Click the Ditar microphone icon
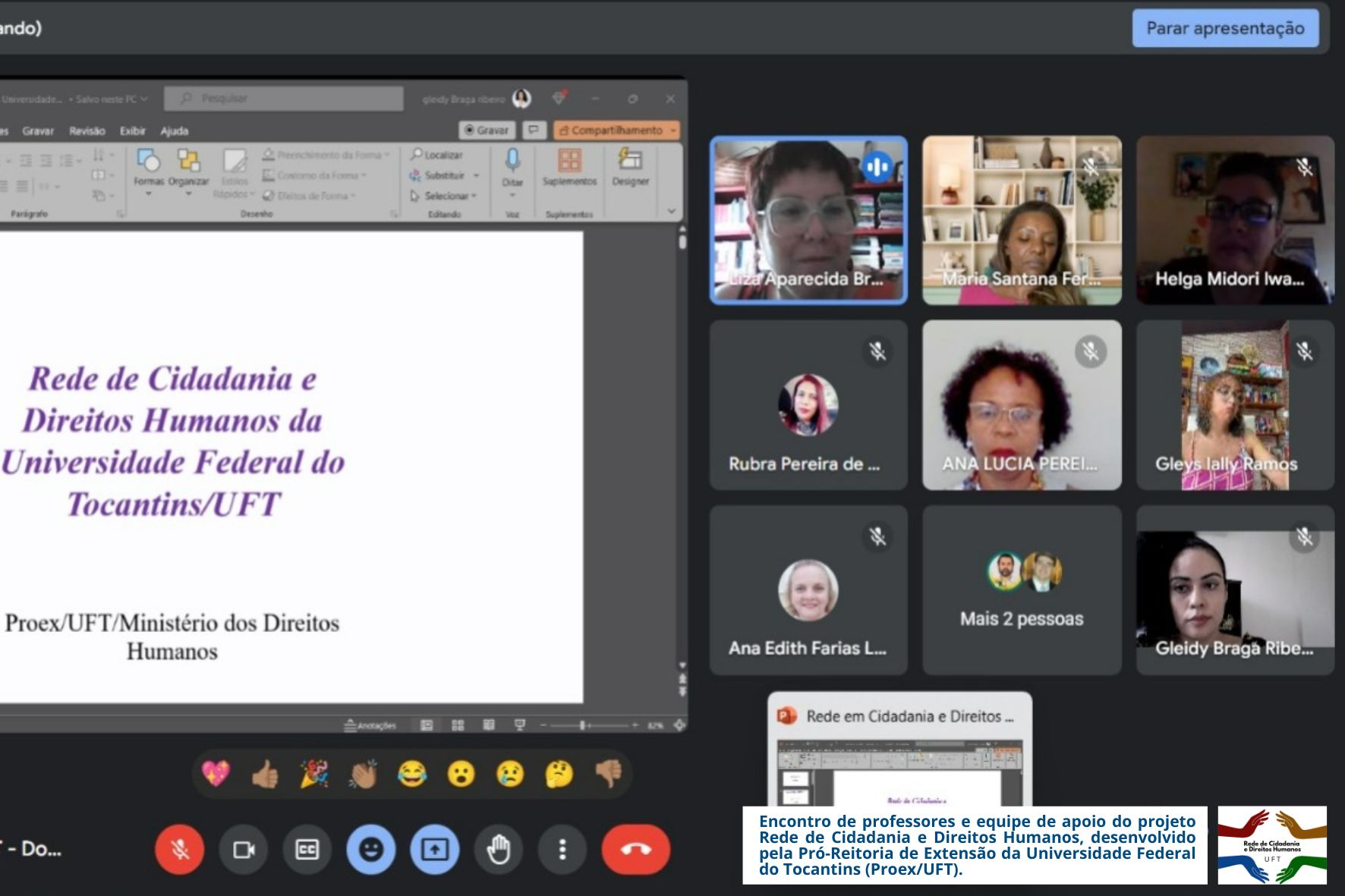Screen dimensions: 1345x896 click(512, 160)
